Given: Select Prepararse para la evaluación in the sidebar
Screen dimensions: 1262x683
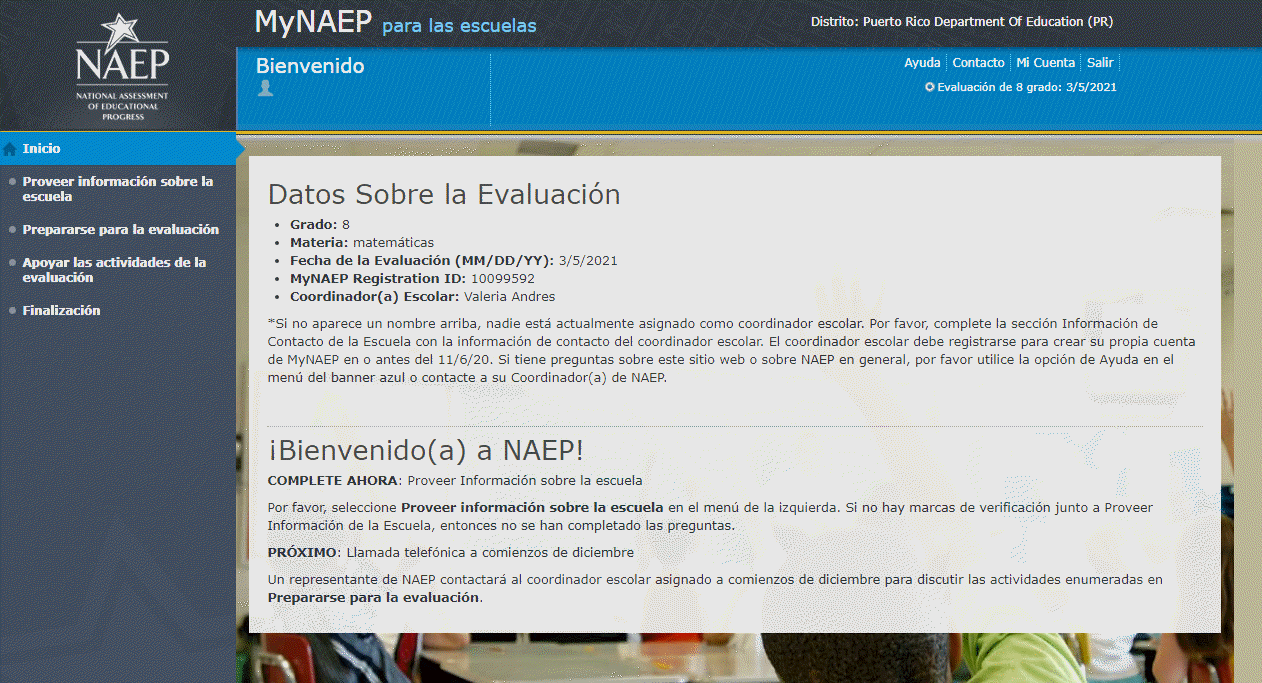Looking at the screenshot, I should 121,229.
